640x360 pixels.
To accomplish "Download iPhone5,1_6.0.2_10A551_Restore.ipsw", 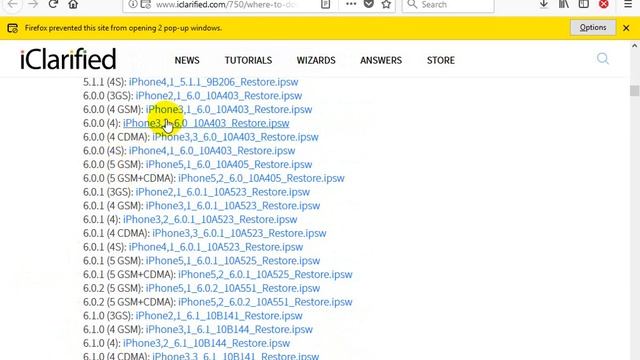I will 233,289.
